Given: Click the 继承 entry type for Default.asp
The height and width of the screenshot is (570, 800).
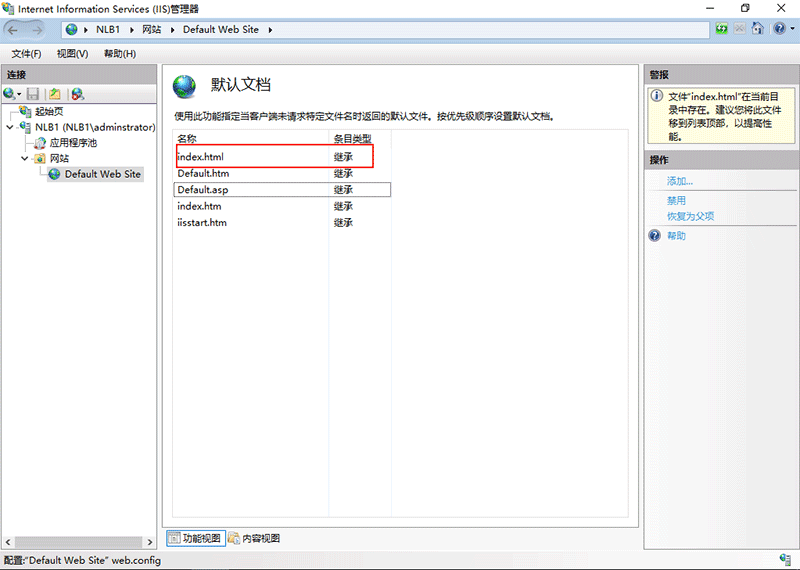Looking at the screenshot, I should pyautogui.click(x=343, y=190).
